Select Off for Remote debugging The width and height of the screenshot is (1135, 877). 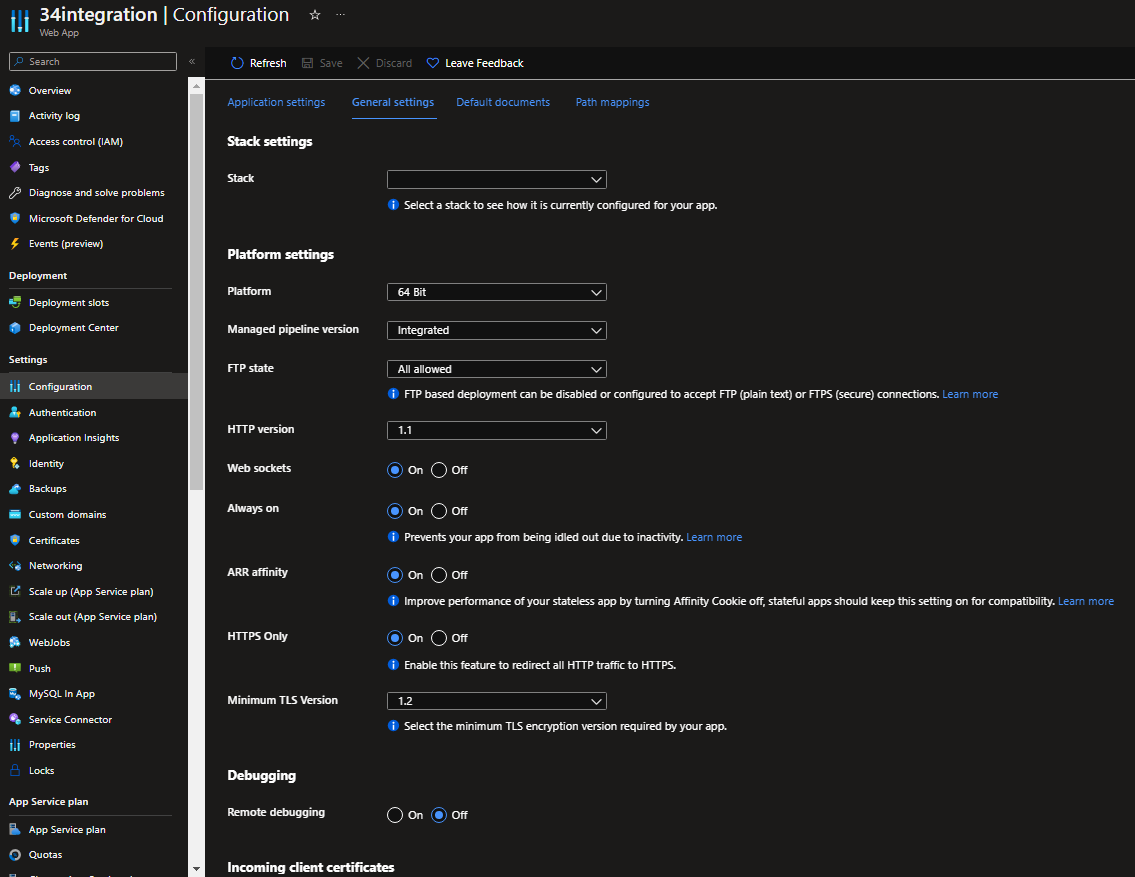point(439,815)
